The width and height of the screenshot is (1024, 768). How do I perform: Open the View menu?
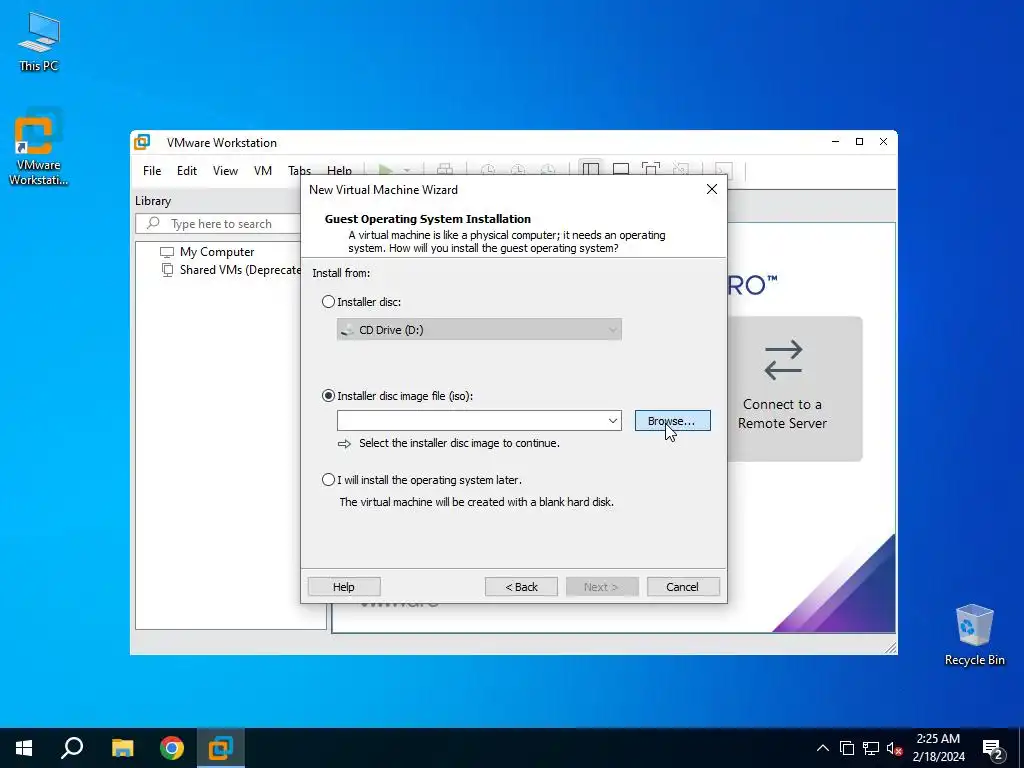225,170
